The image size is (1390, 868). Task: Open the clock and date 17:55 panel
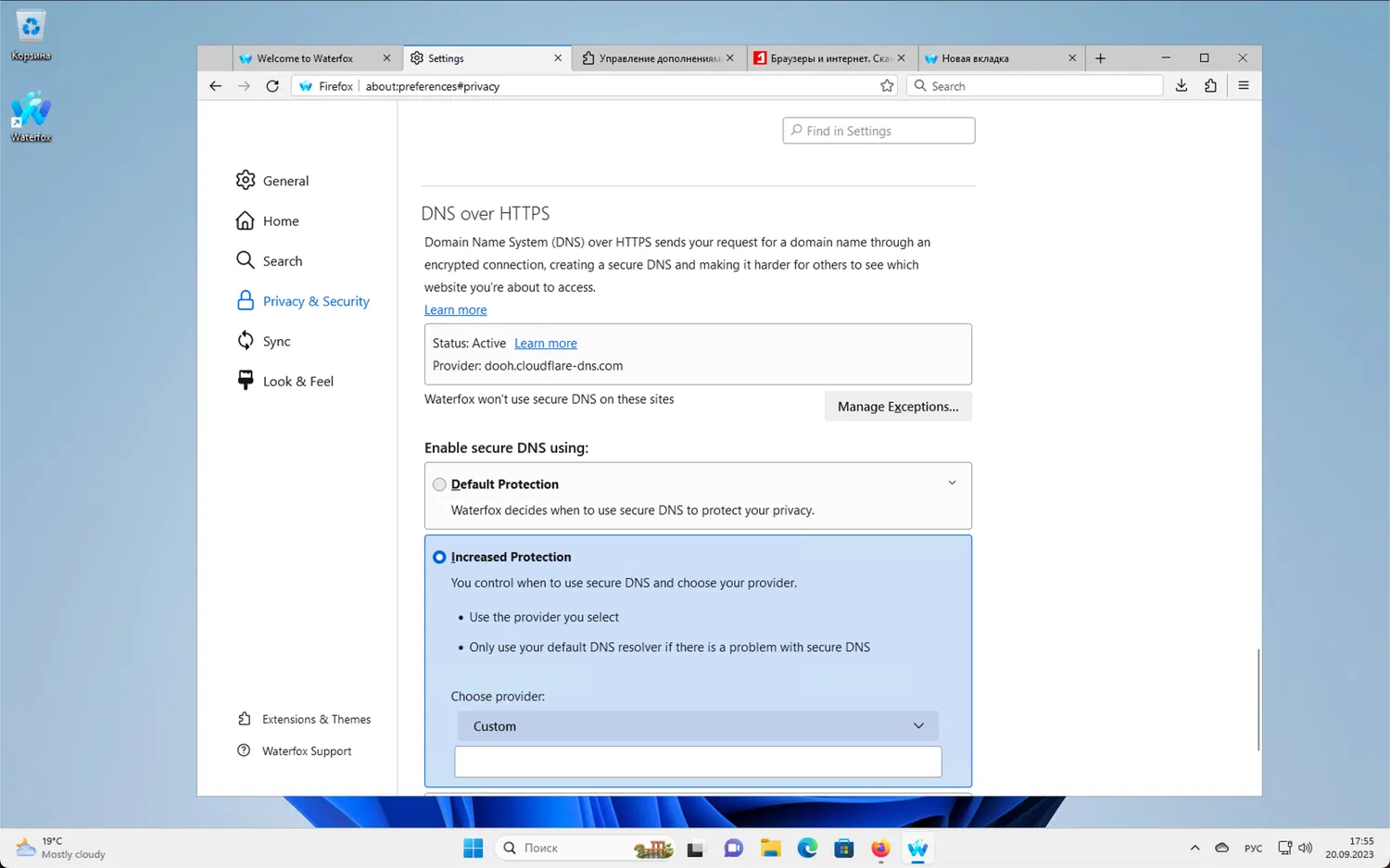click(1349, 848)
